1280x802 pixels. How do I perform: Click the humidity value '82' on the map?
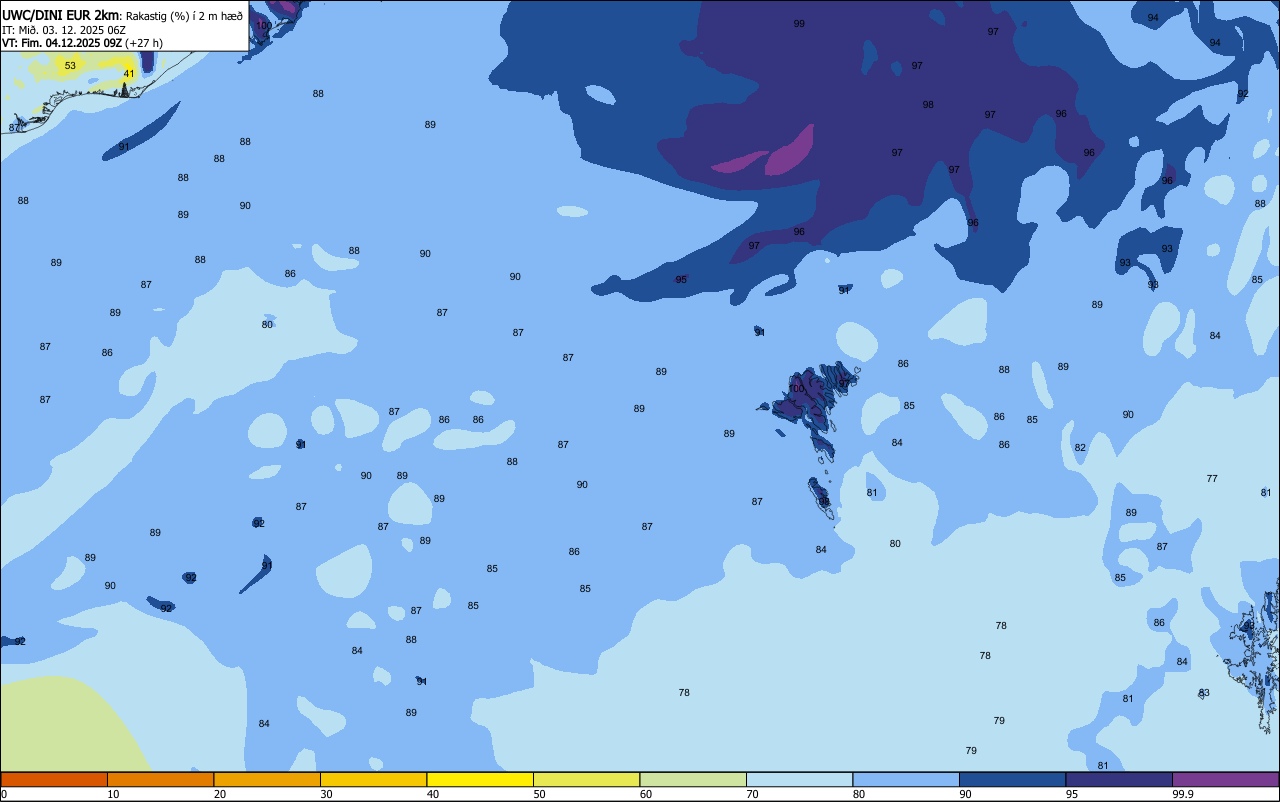click(1080, 448)
